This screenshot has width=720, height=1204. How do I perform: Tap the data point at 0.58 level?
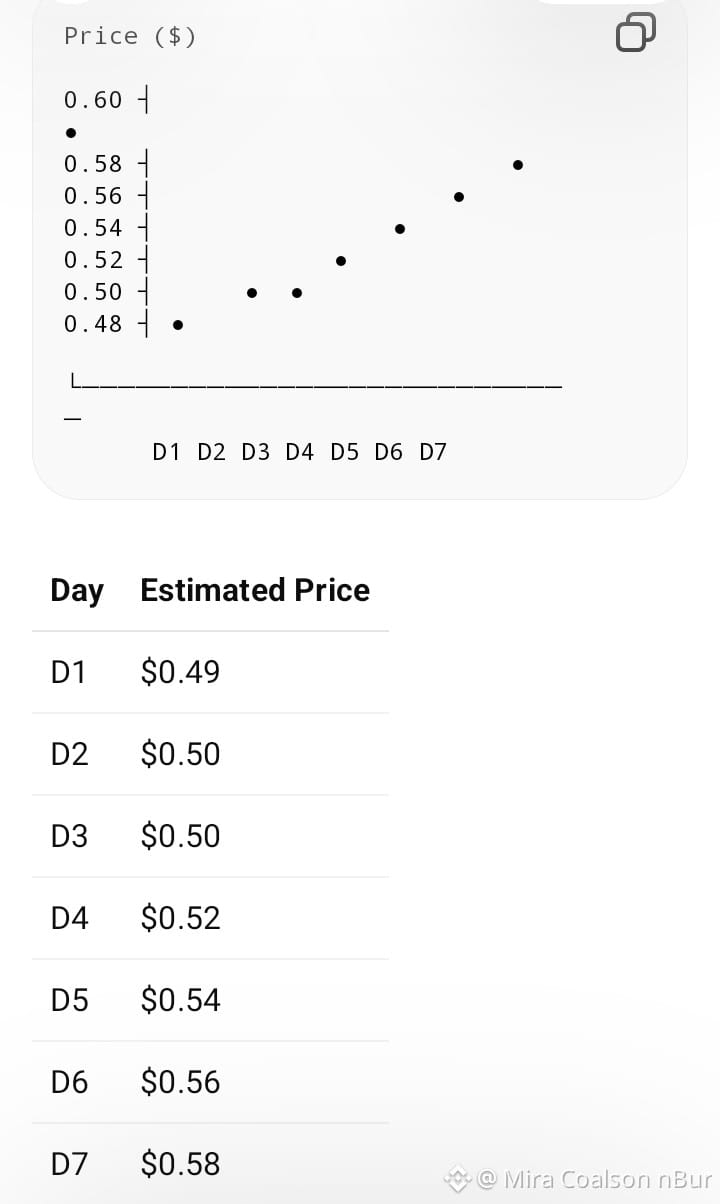(517, 165)
